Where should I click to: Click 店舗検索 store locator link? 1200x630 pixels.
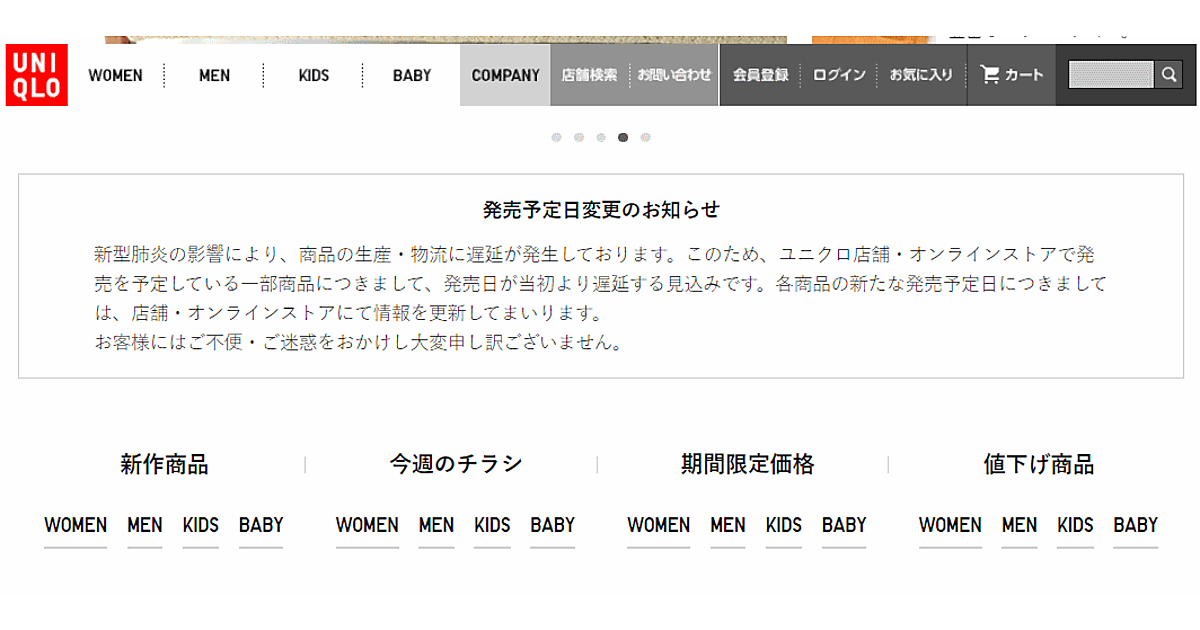[x=589, y=75]
